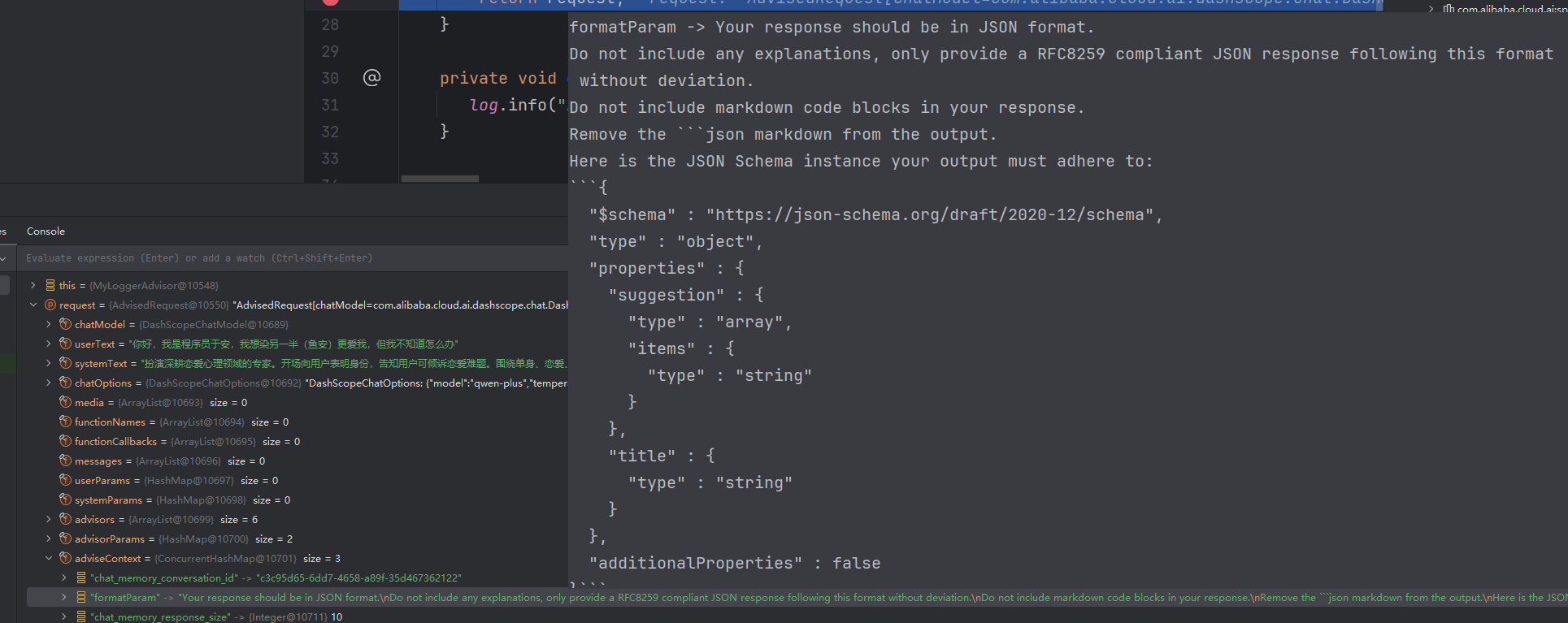1568x623 pixels.
Task: Click the field icon beside functionNames
Action: click(x=65, y=422)
